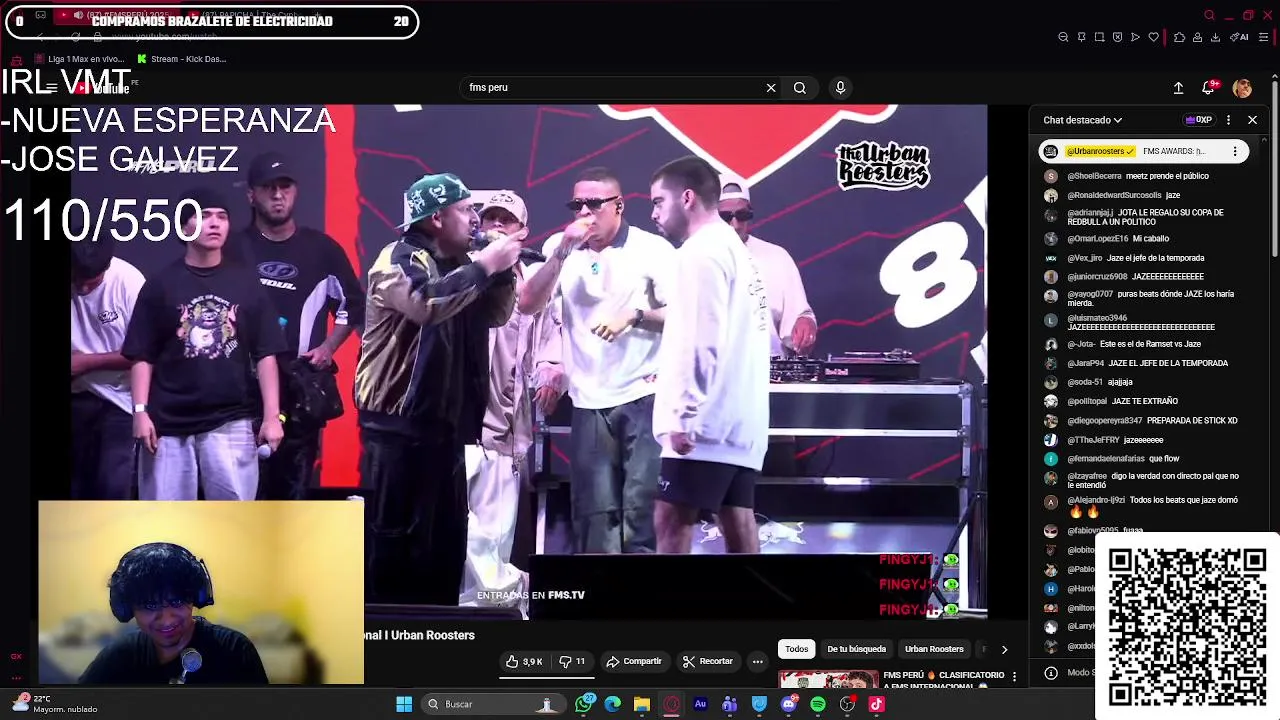This screenshot has width=1280, height=720.
Task: Open the Windows Start menu
Action: [x=404, y=705]
